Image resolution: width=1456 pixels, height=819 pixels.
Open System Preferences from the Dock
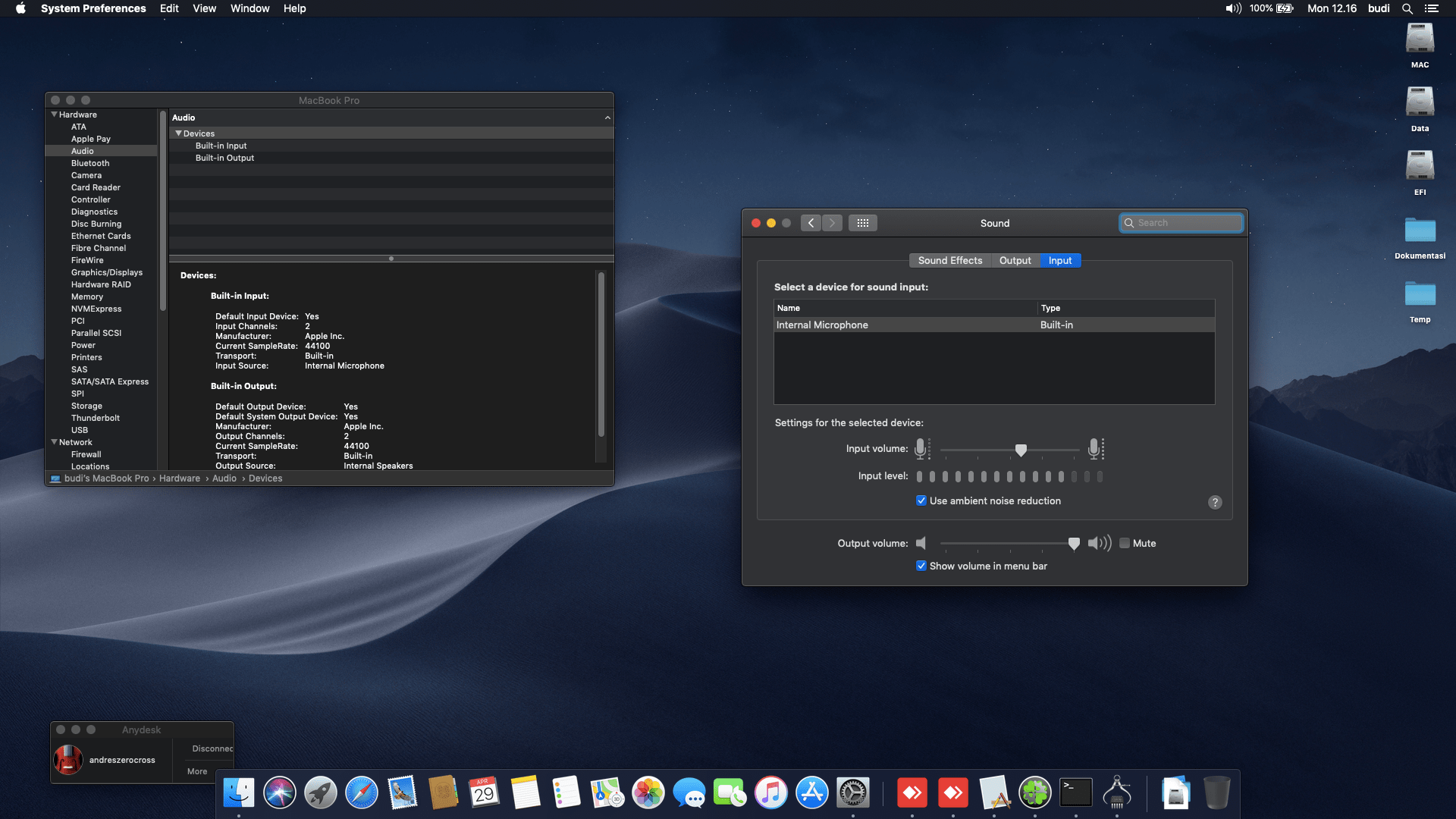tap(854, 792)
